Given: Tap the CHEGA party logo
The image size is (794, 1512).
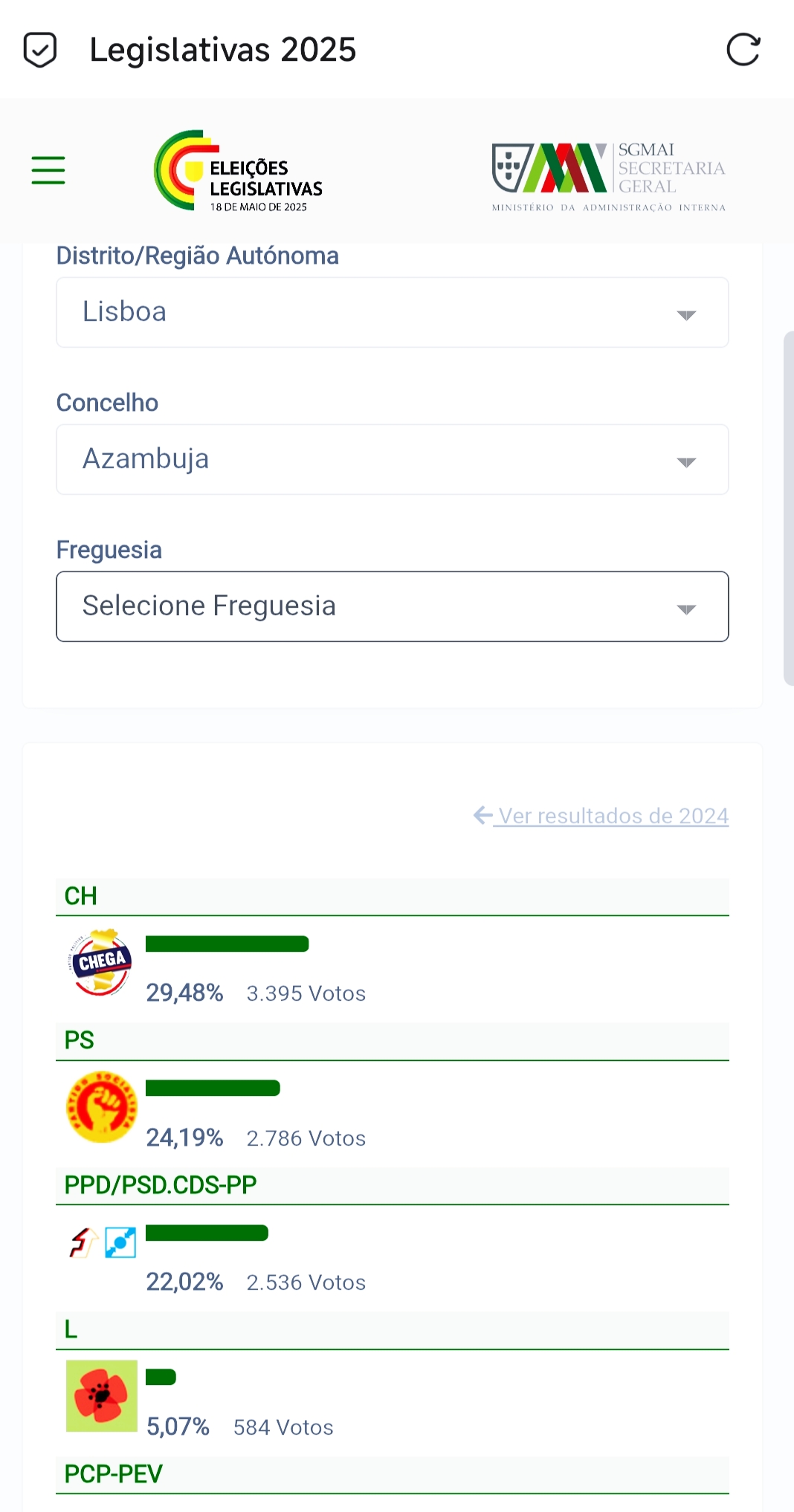Looking at the screenshot, I should click(101, 963).
